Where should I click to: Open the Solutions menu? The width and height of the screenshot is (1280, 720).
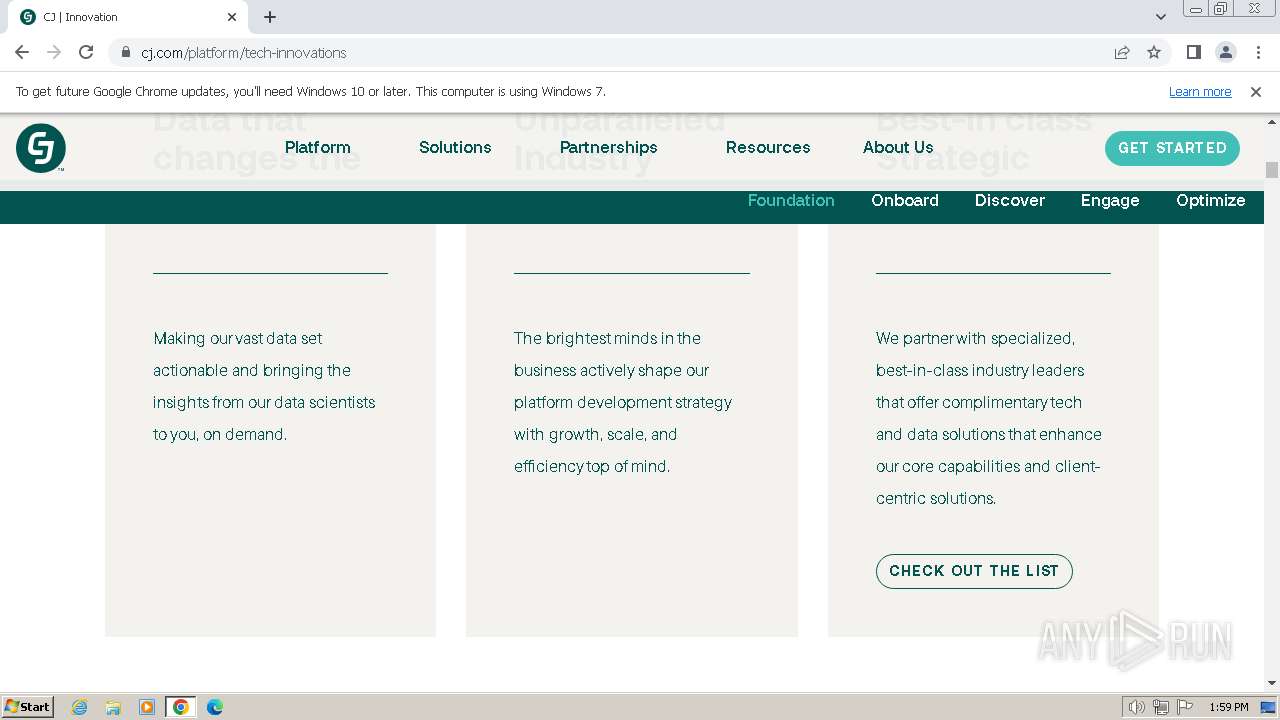click(x=455, y=147)
